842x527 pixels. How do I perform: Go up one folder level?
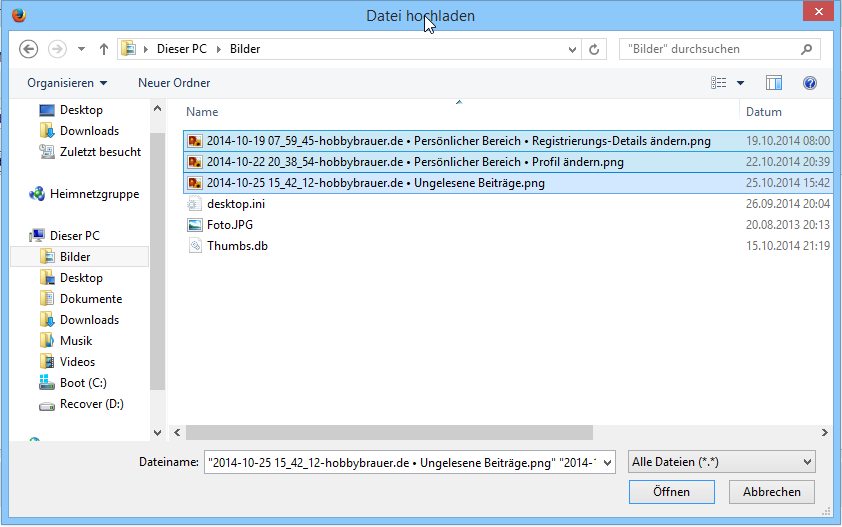click(103, 49)
